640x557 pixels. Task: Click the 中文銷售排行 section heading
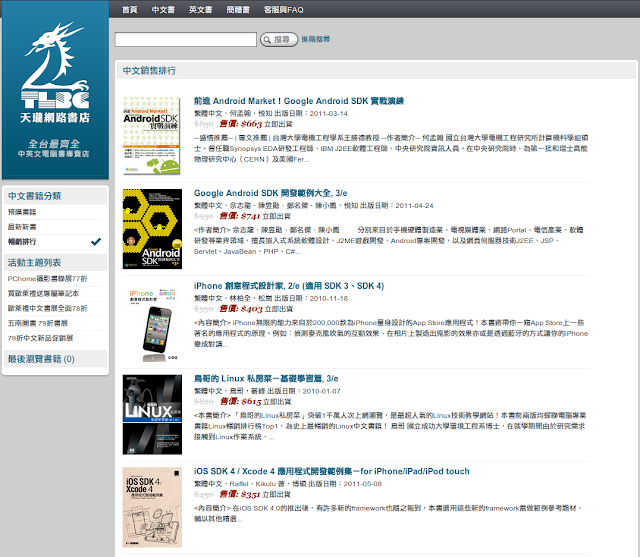click(x=149, y=71)
